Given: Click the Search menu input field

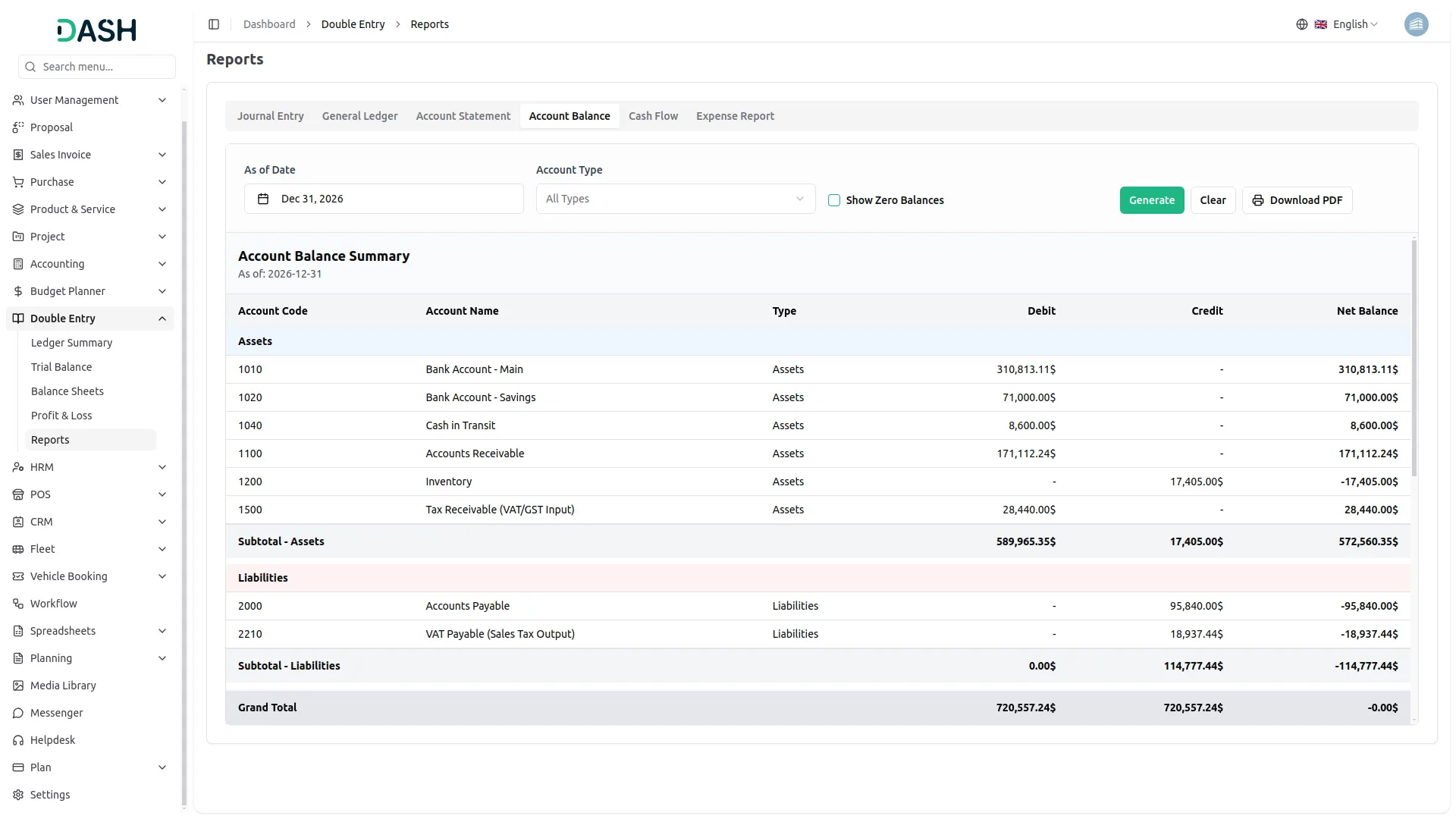Looking at the screenshot, I should click(97, 67).
